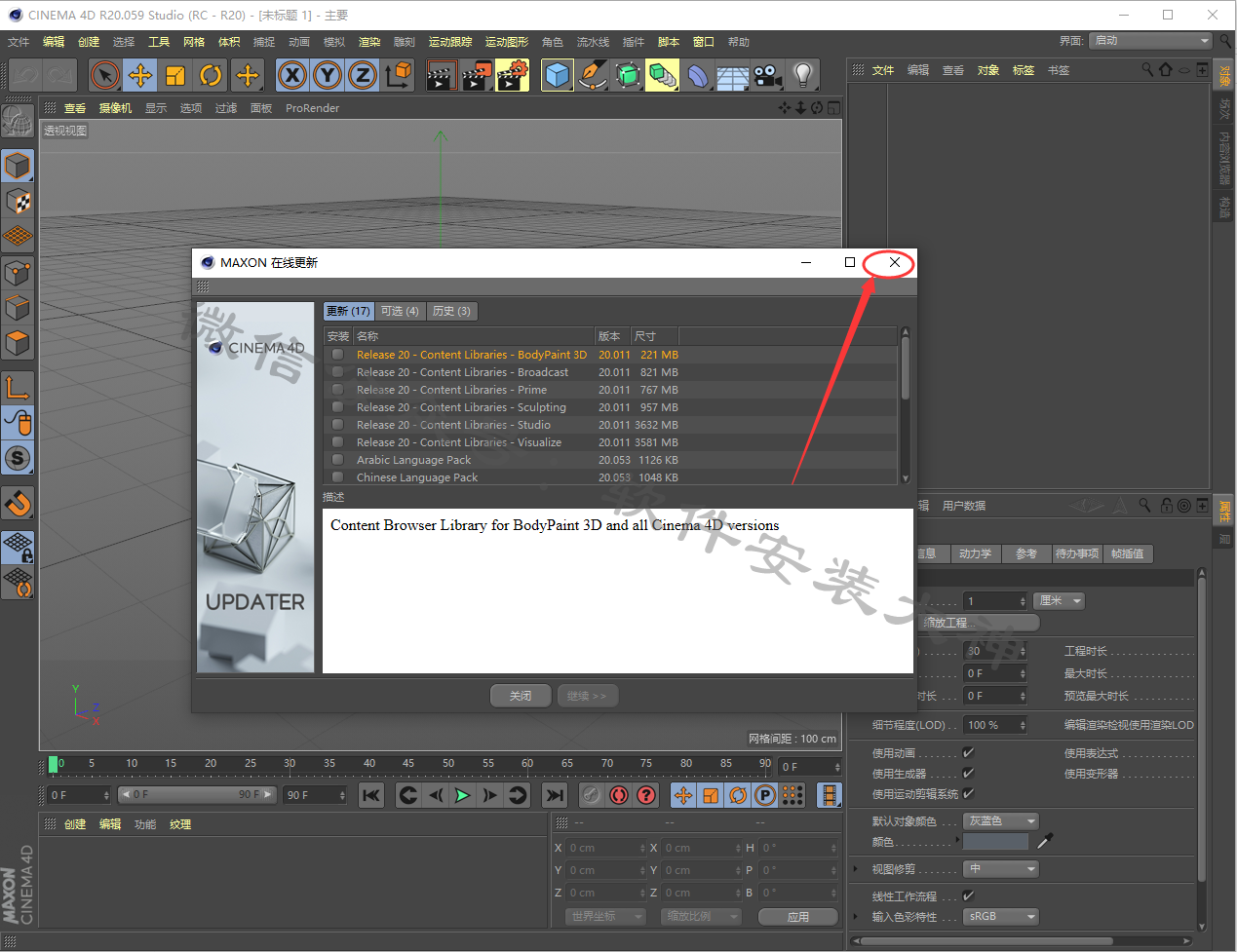Check Chinese Language Pack install box

pyautogui.click(x=337, y=477)
